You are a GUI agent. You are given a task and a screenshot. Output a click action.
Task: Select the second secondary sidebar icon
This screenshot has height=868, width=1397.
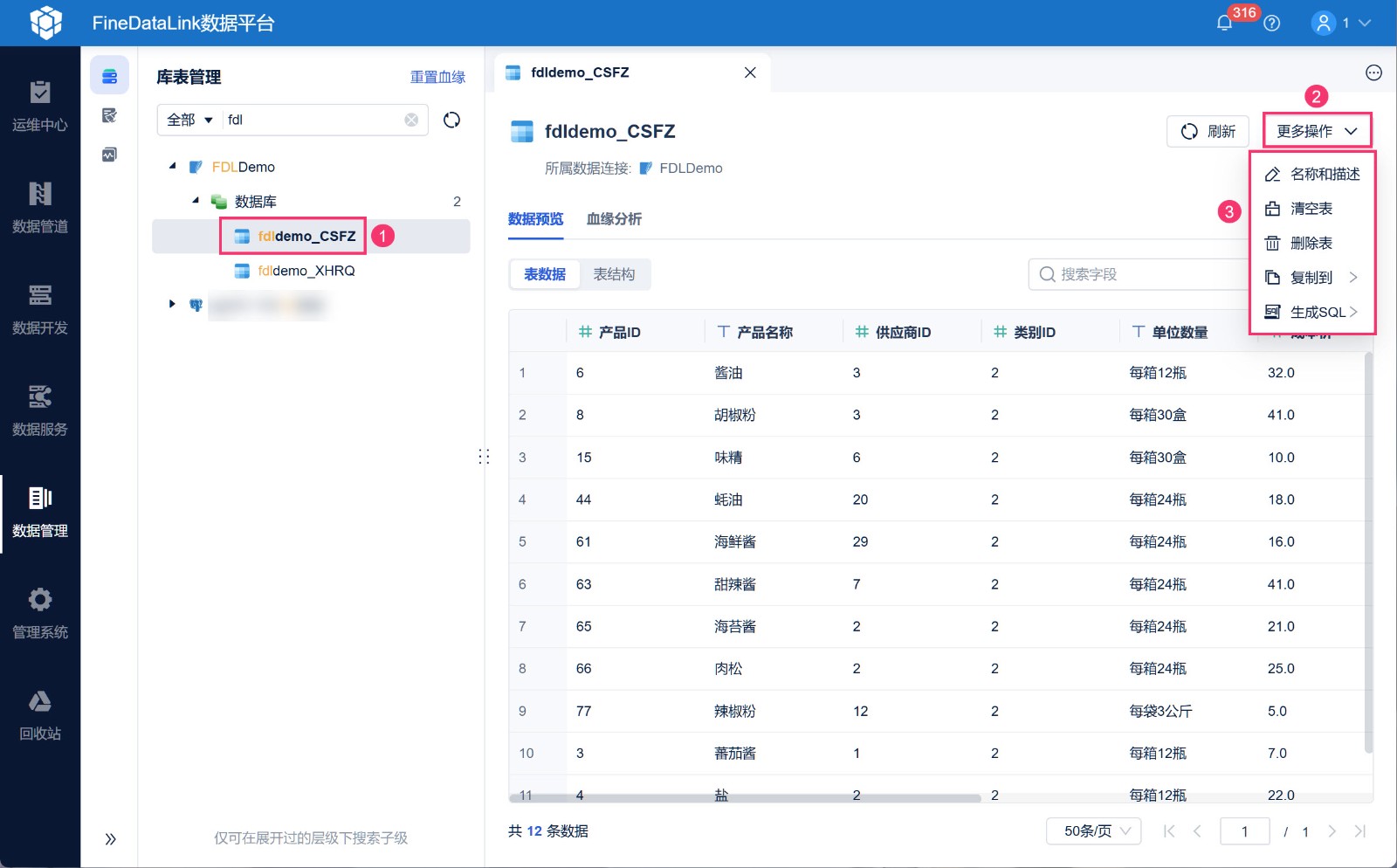pos(109,115)
